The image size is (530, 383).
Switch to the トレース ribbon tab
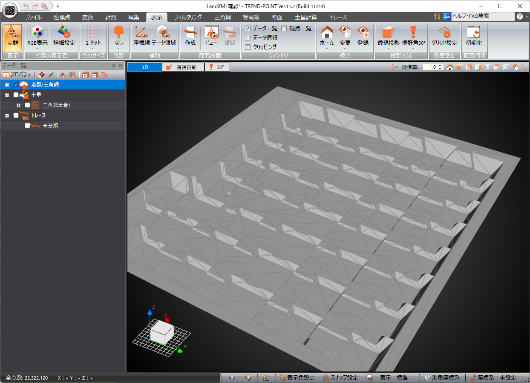click(338, 17)
